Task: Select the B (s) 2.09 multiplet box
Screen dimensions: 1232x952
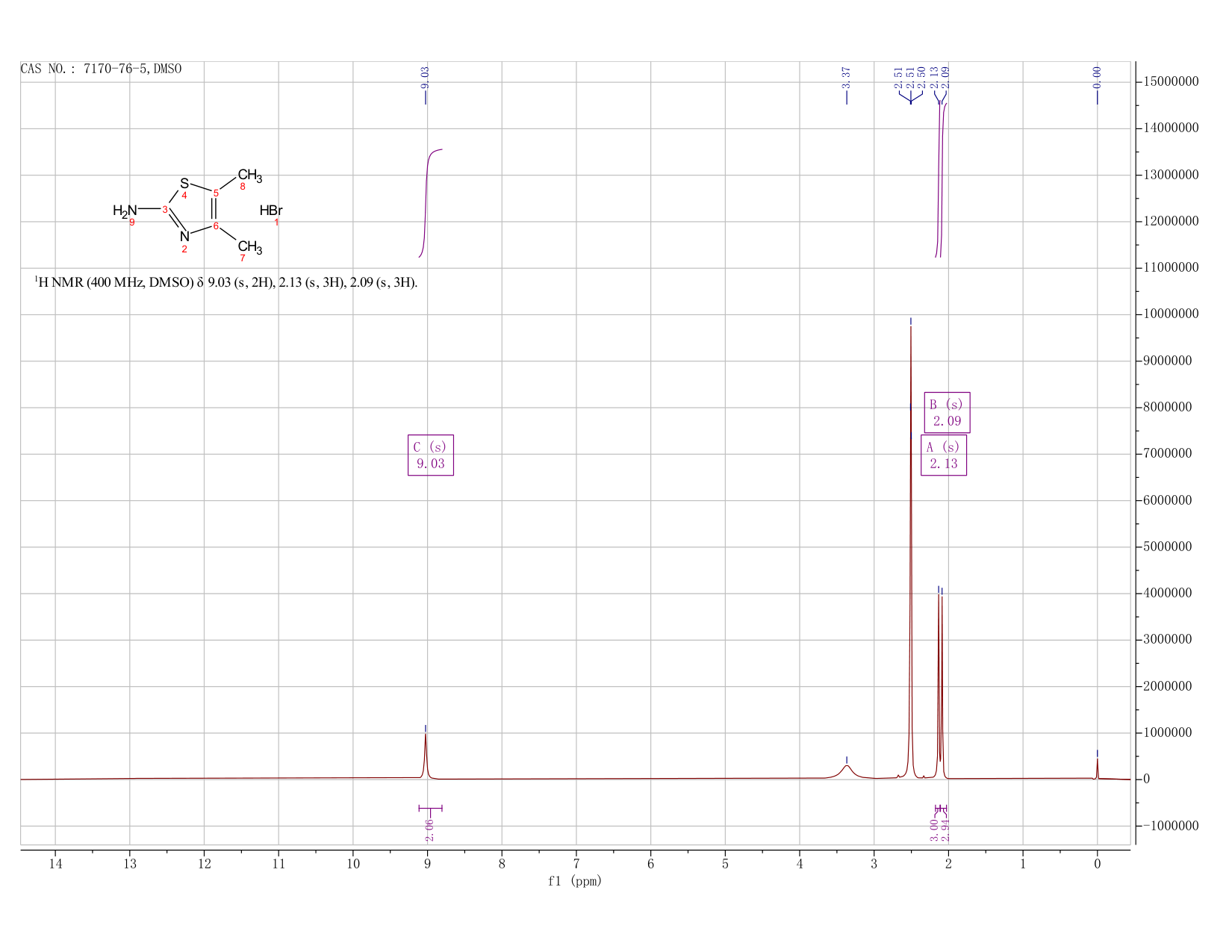Action: coord(947,412)
